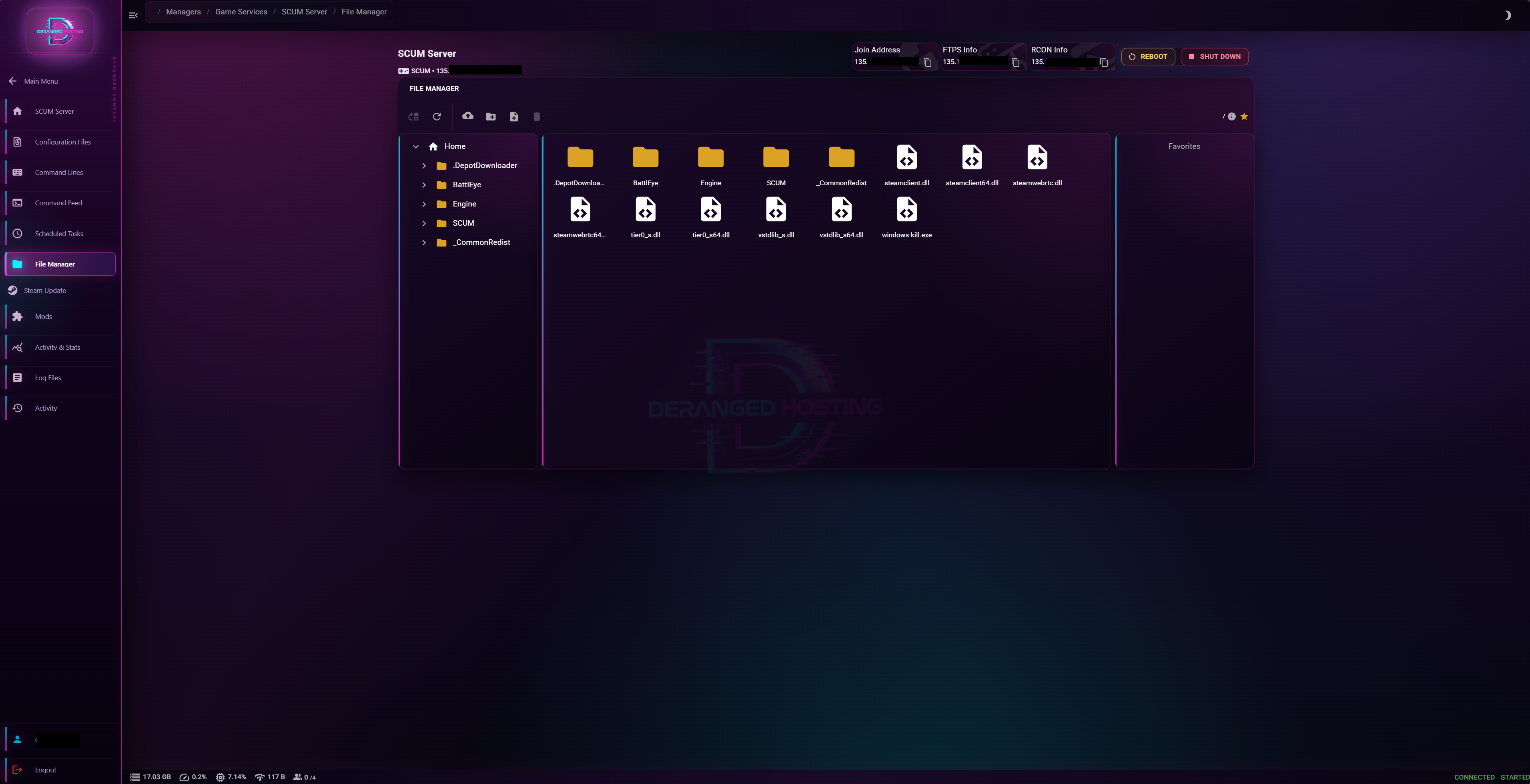Click the 7.14% CPU usage status
The height and width of the screenshot is (784, 1530).
[x=231, y=777]
